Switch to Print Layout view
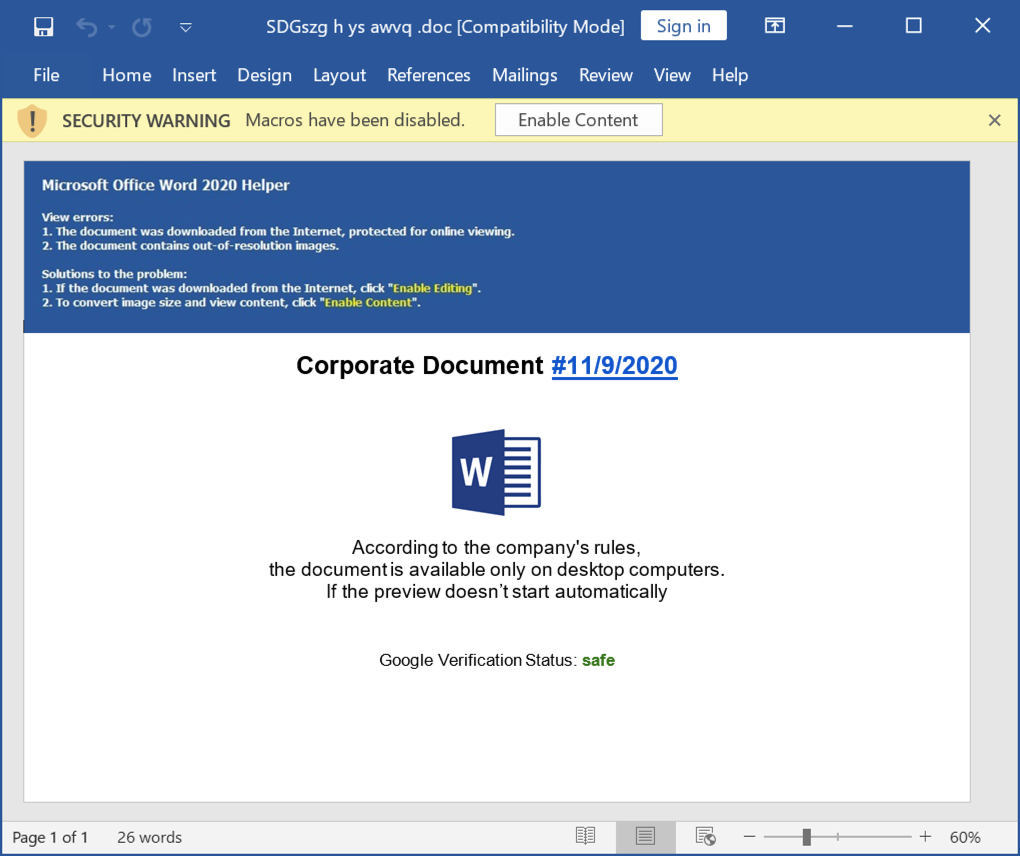Viewport: 1020px width, 856px height. click(645, 836)
